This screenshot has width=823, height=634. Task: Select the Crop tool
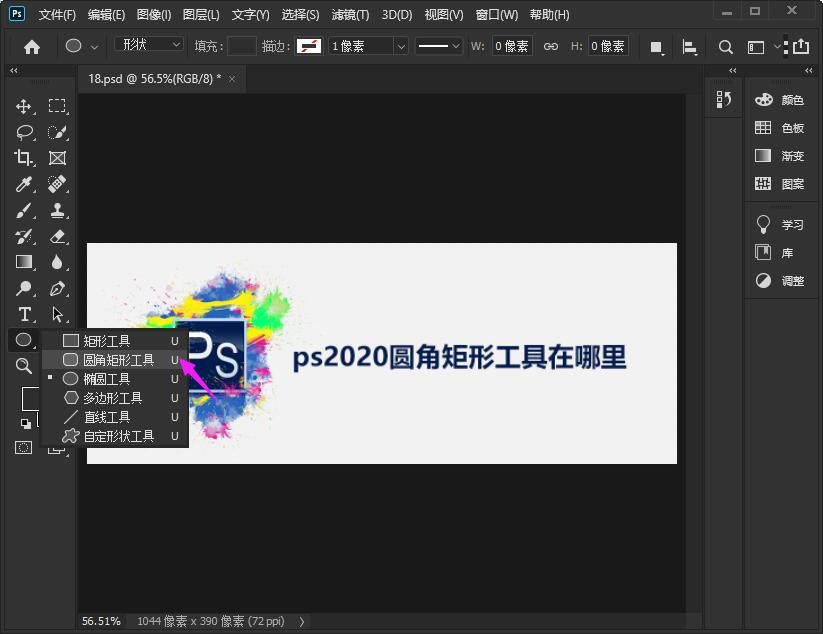coord(24,157)
